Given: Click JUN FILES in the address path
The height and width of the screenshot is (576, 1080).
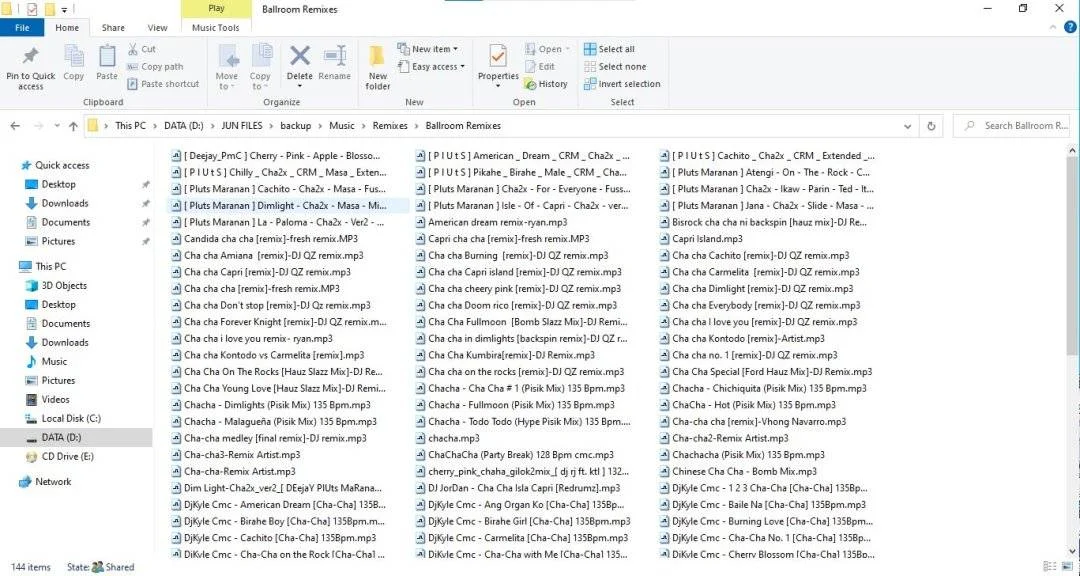Looking at the screenshot, I should coord(243,126).
